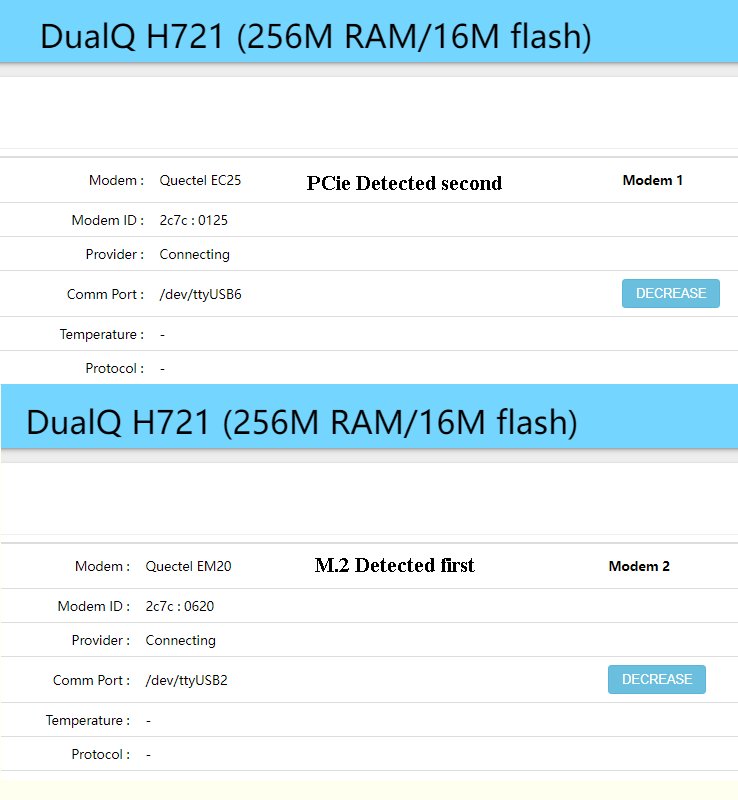Click the top DualQ H721 header title
The width and height of the screenshot is (738, 800).
(315, 36)
